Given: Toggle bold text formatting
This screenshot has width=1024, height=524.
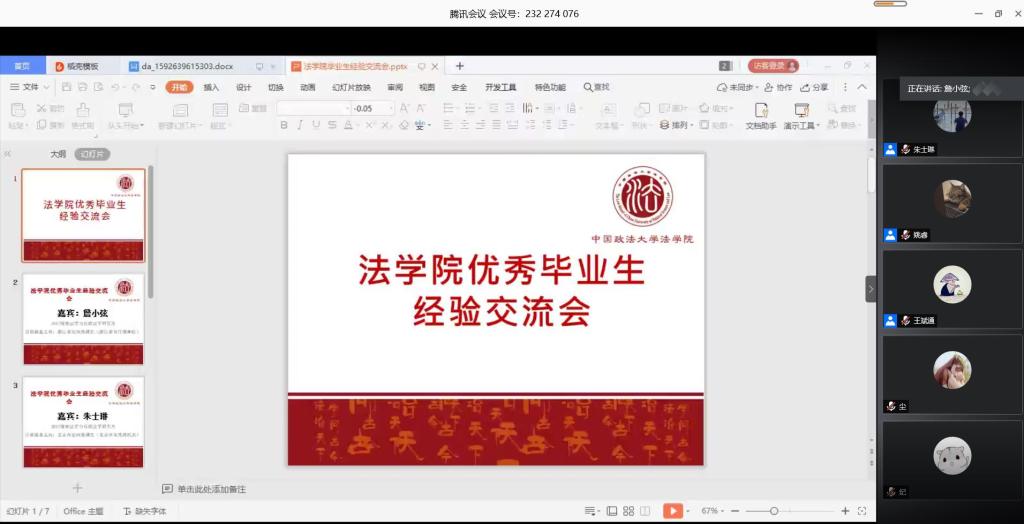Looking at the screenshot, I should pos(284,125).
